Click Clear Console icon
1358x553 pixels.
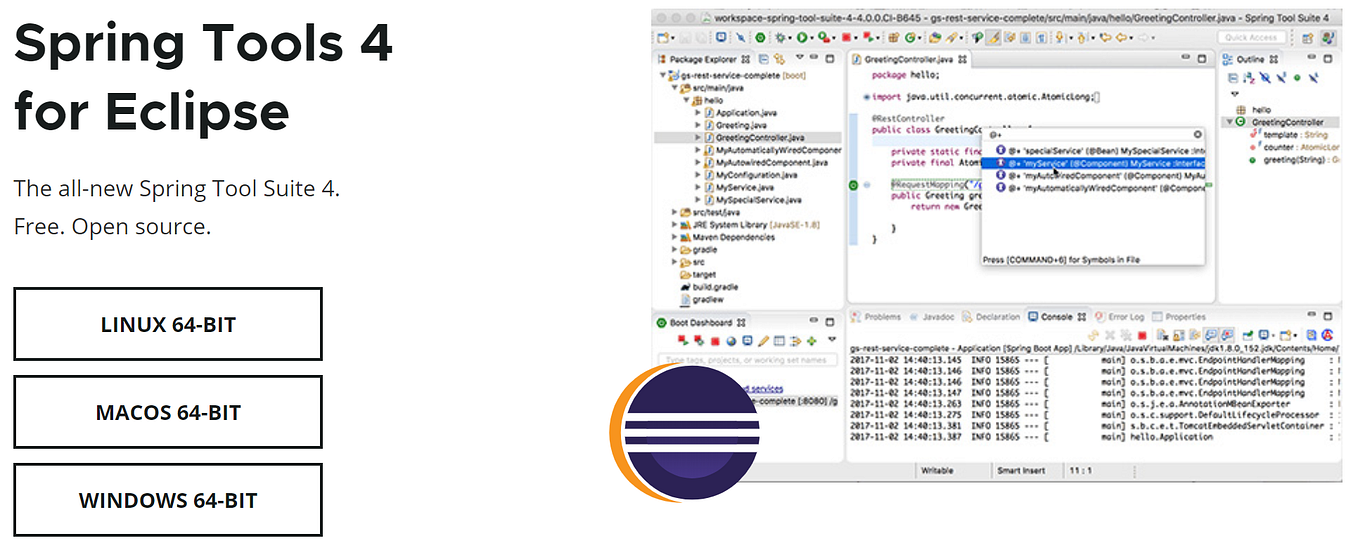1162,336
